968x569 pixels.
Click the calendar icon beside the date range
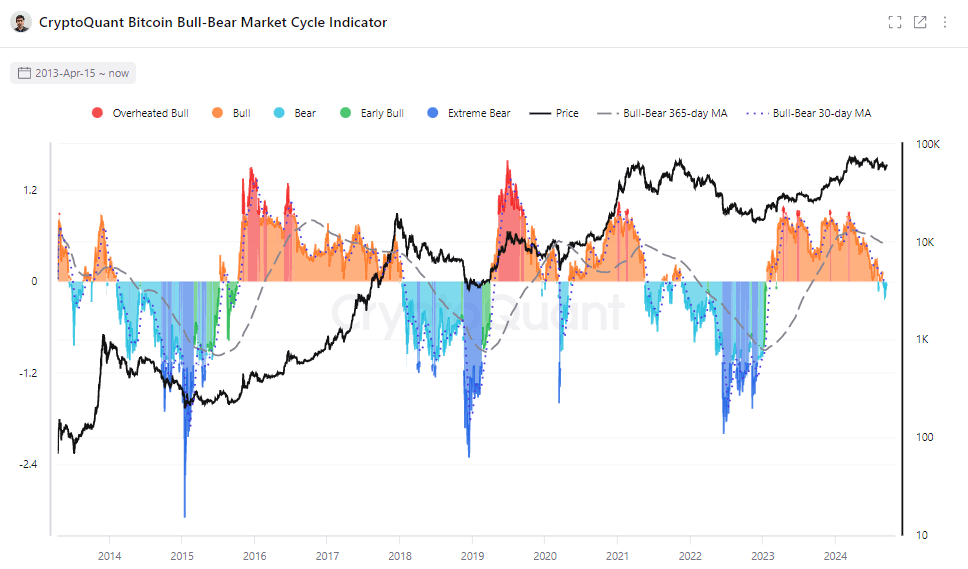coord(25,73)
